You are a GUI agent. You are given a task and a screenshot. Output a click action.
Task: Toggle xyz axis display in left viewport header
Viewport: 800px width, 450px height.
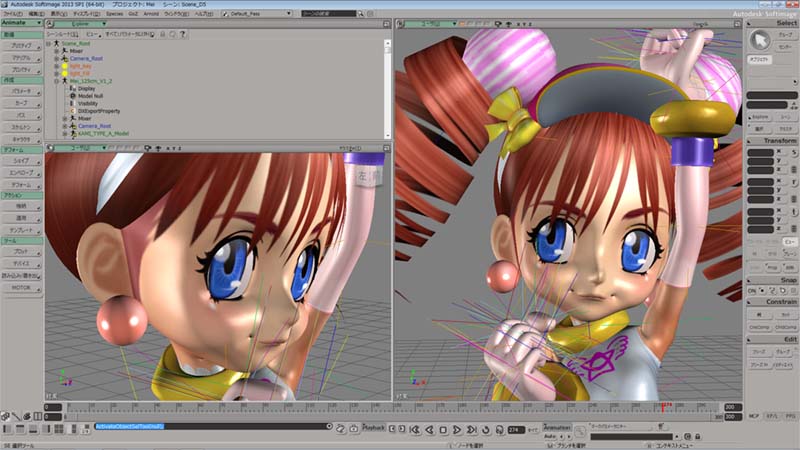click(x=174, y=148)
